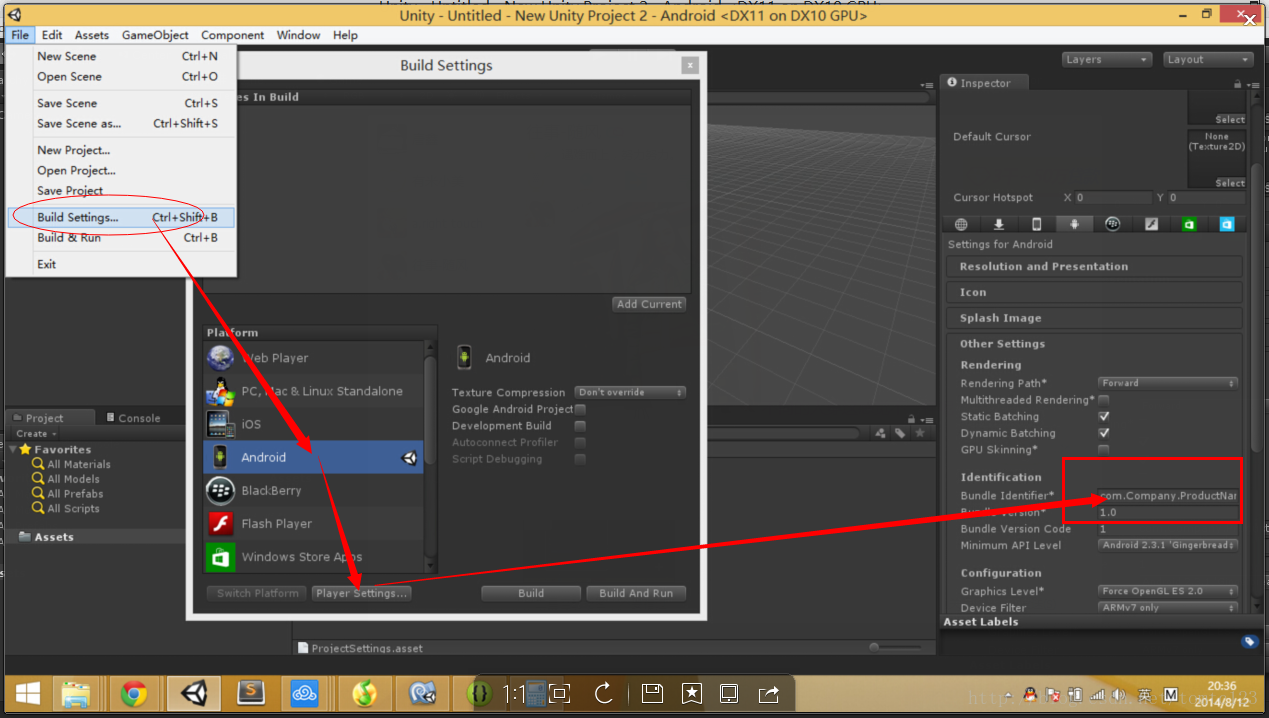The width and height of the screenshot is (1269, 718).
Task: Select the Android robot tab in Inspector
Action: pyautogui.click(x=1075, y=224)
